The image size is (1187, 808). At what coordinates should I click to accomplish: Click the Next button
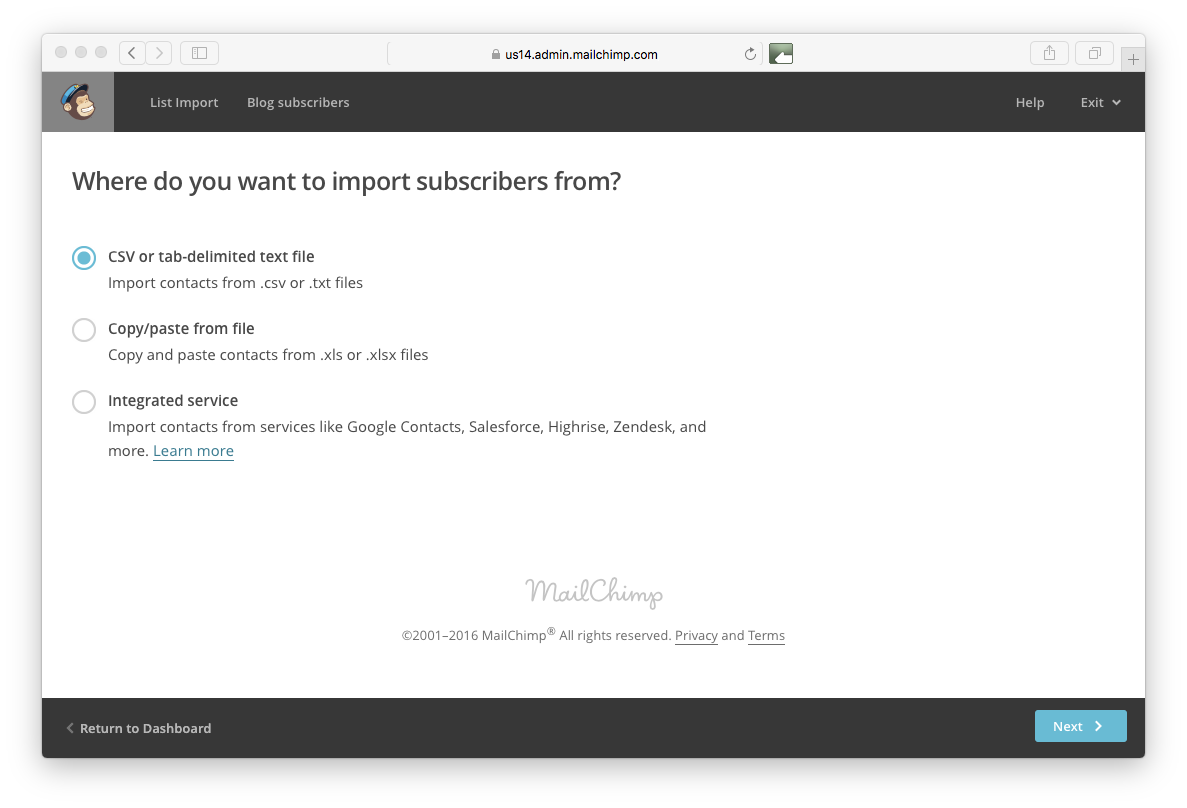click(x=1080, y=726)
